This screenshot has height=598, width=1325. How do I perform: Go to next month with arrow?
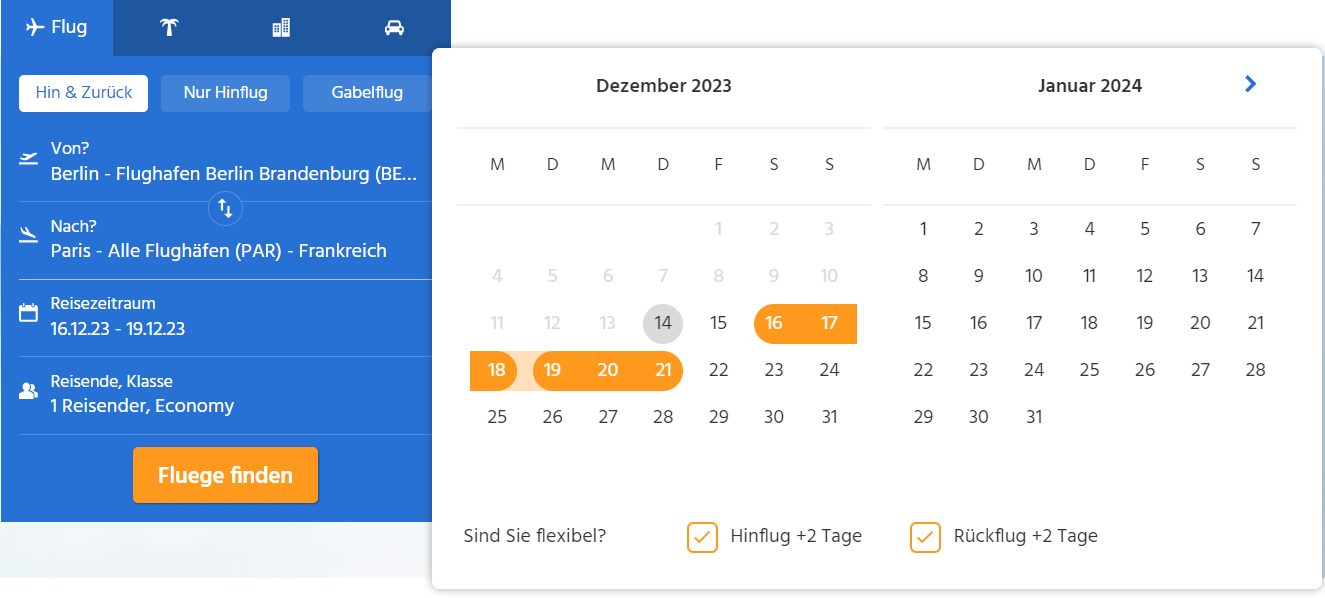pyautogui.click(x=1250, y=84)
